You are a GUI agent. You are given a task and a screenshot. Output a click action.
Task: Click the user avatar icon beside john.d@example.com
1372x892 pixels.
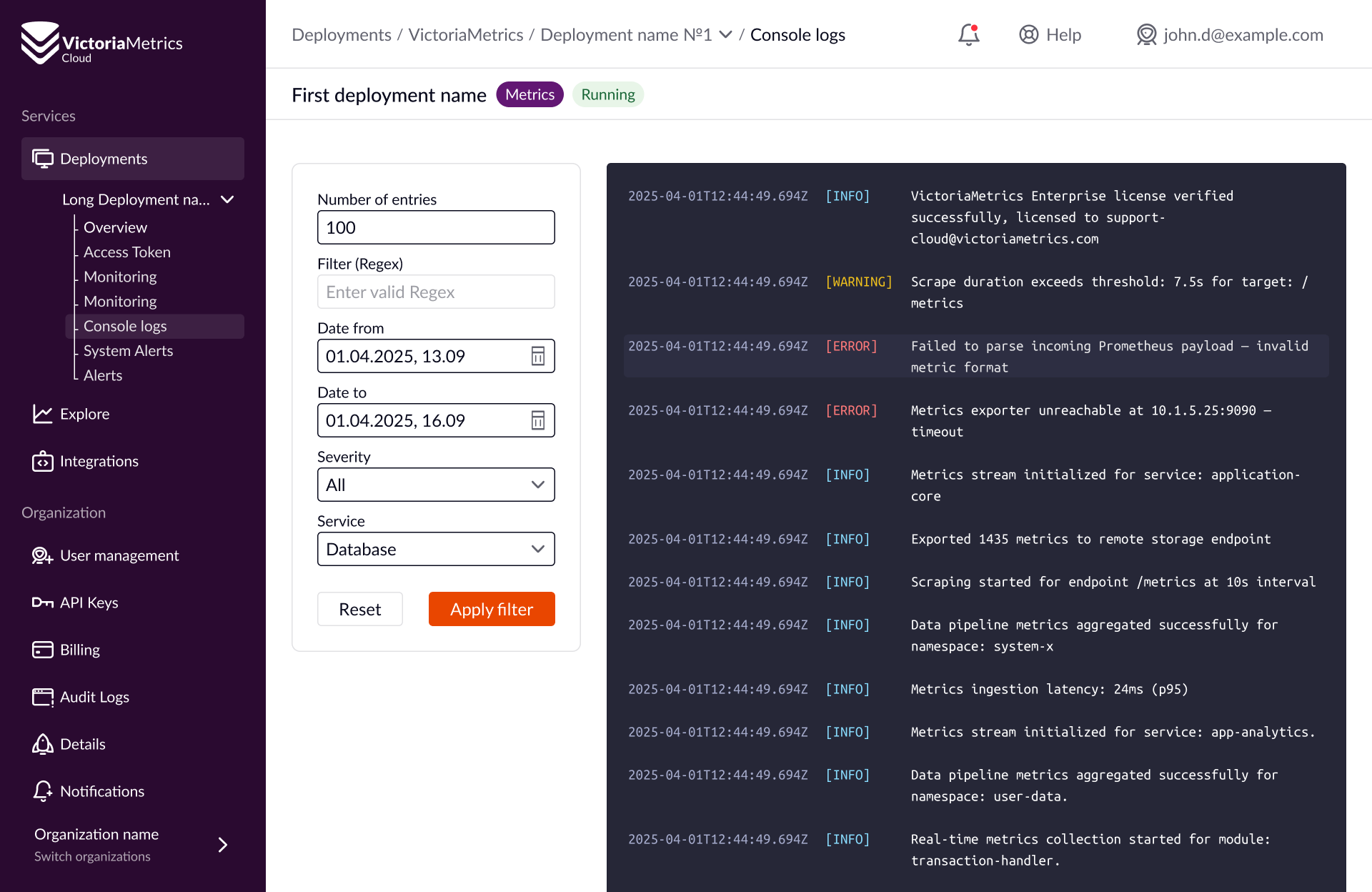1146,34
